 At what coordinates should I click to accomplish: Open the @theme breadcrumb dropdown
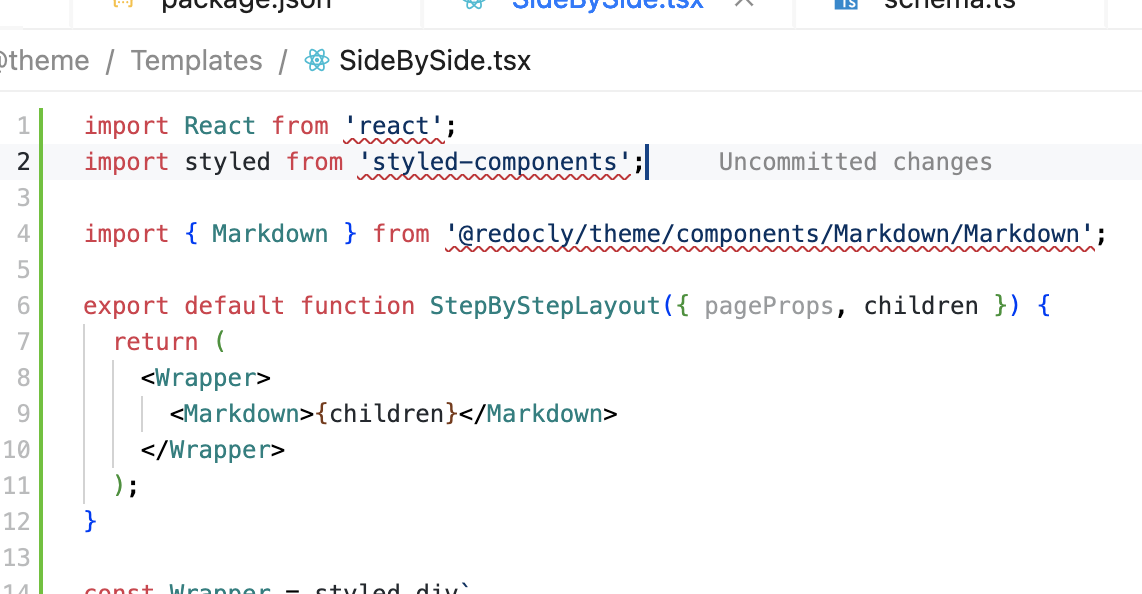(45, 61)
